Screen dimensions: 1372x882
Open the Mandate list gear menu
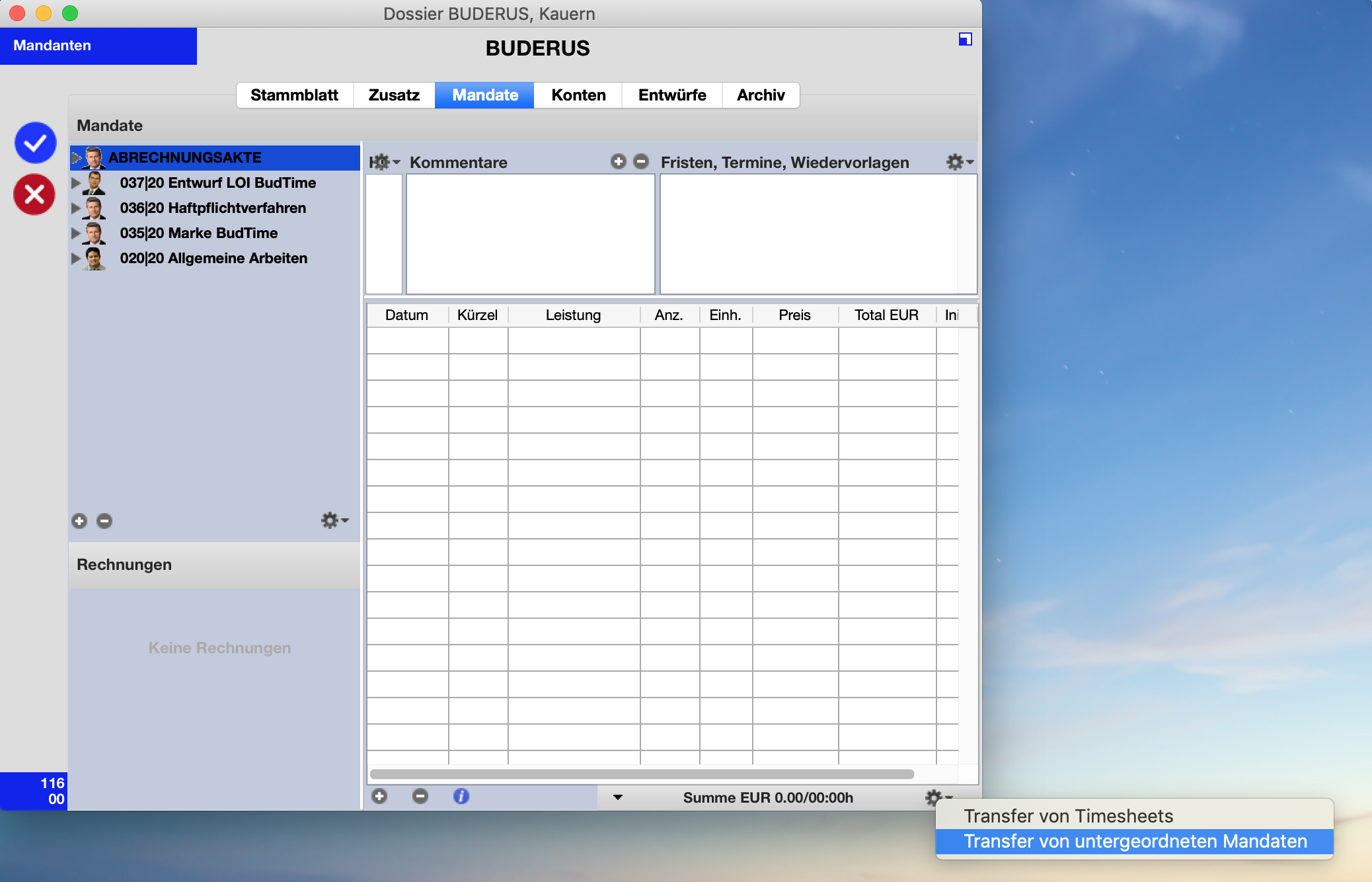[x=334, y=520]
